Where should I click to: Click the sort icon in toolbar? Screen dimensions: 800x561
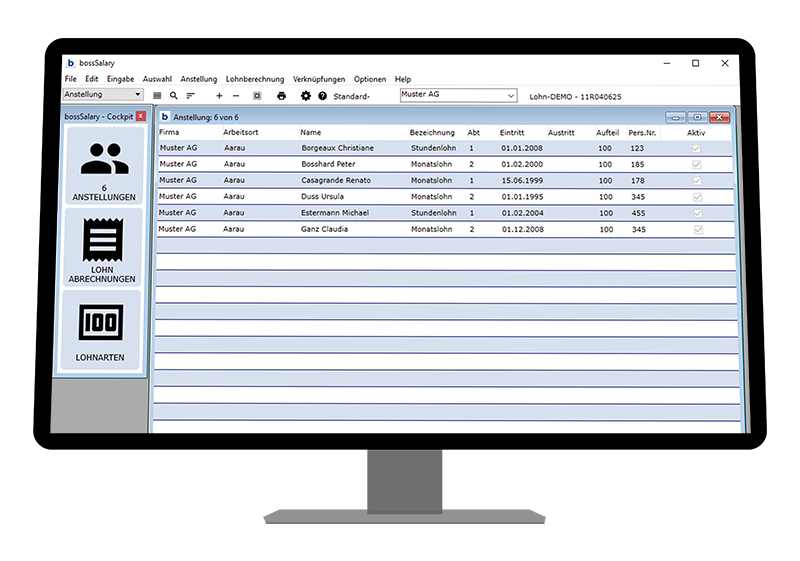[190, 95]
